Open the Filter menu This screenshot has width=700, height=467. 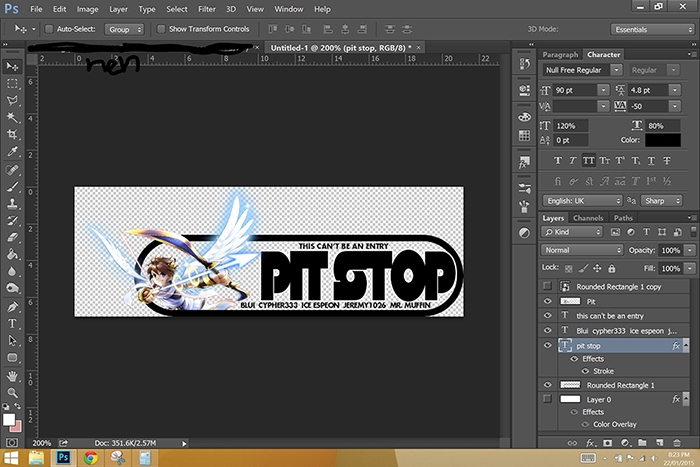pyautogui.click(x=207, y=9)
